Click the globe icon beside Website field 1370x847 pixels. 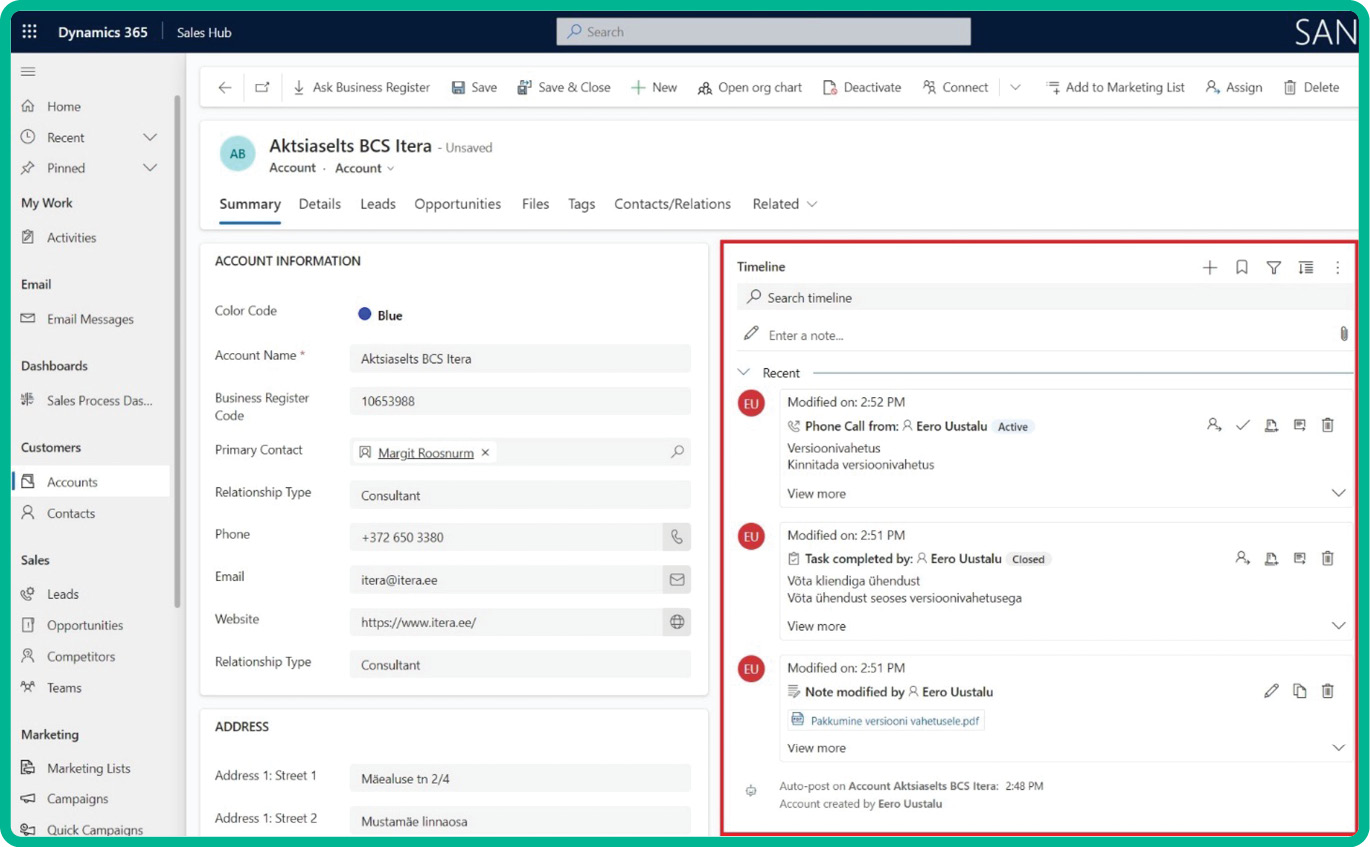[677, 622]
